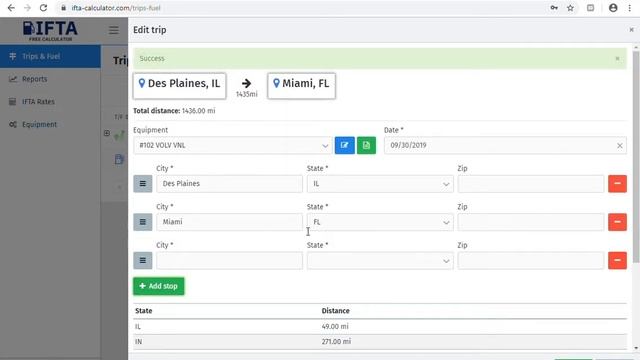Select the IN row in distance table
This screenshot has width=640, height=360.
click(380, 342)
